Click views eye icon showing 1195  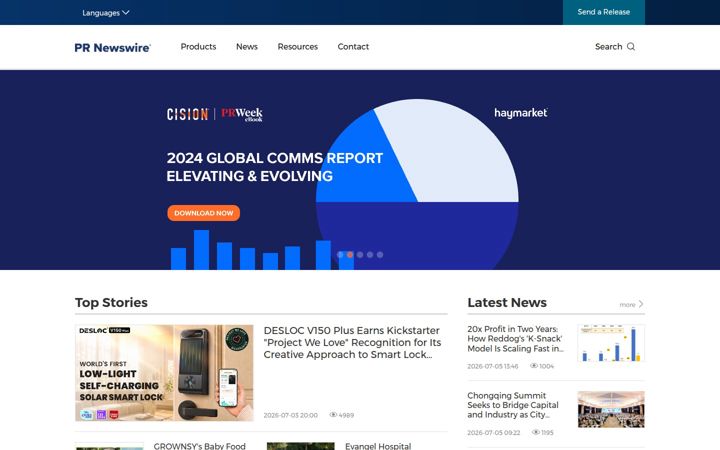click(x=536, y=432)
